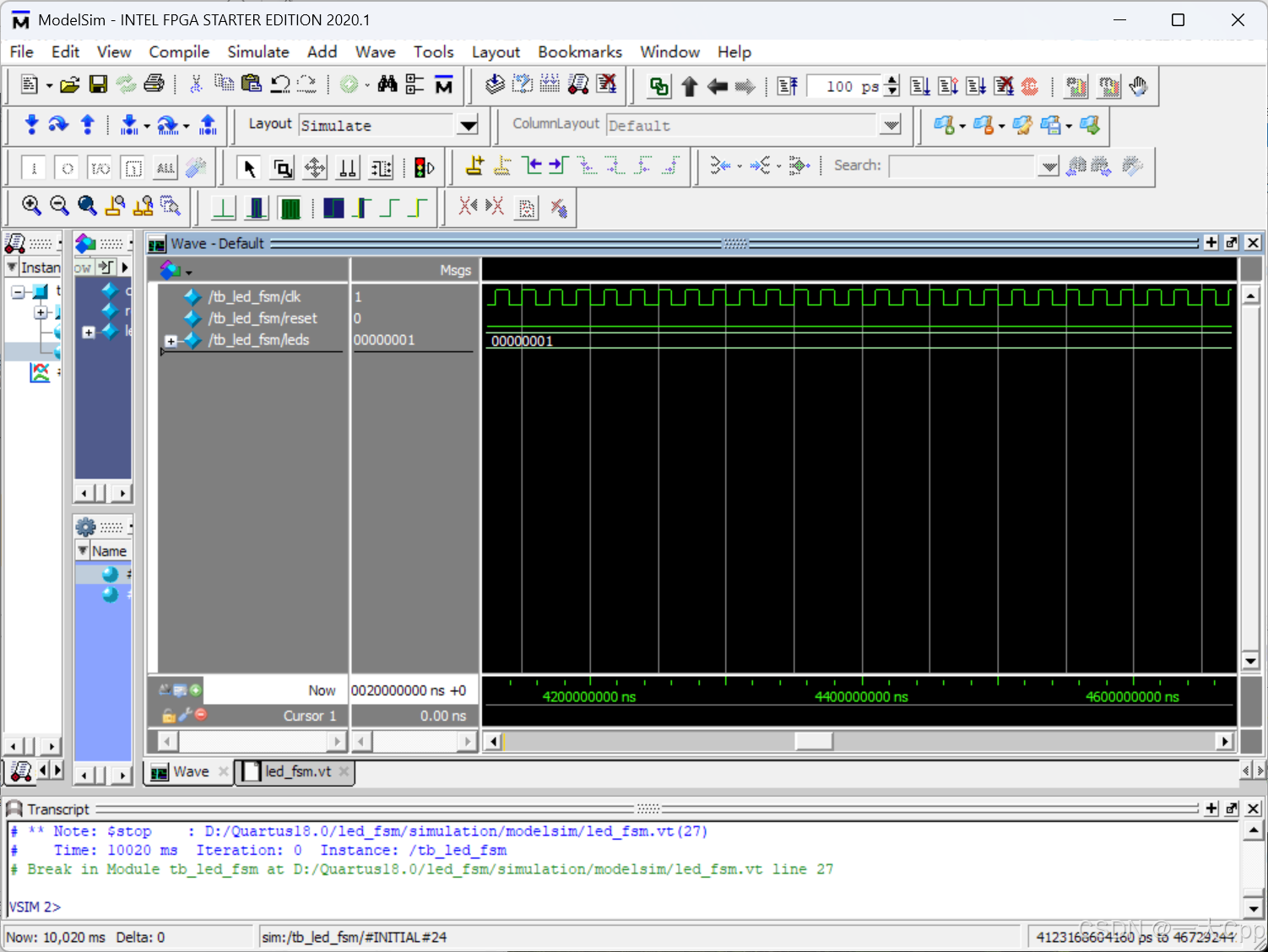This screenshot has width=1268, height=952.
Task: Open the Name column sort dropdown
Action: tap(83, 550)
